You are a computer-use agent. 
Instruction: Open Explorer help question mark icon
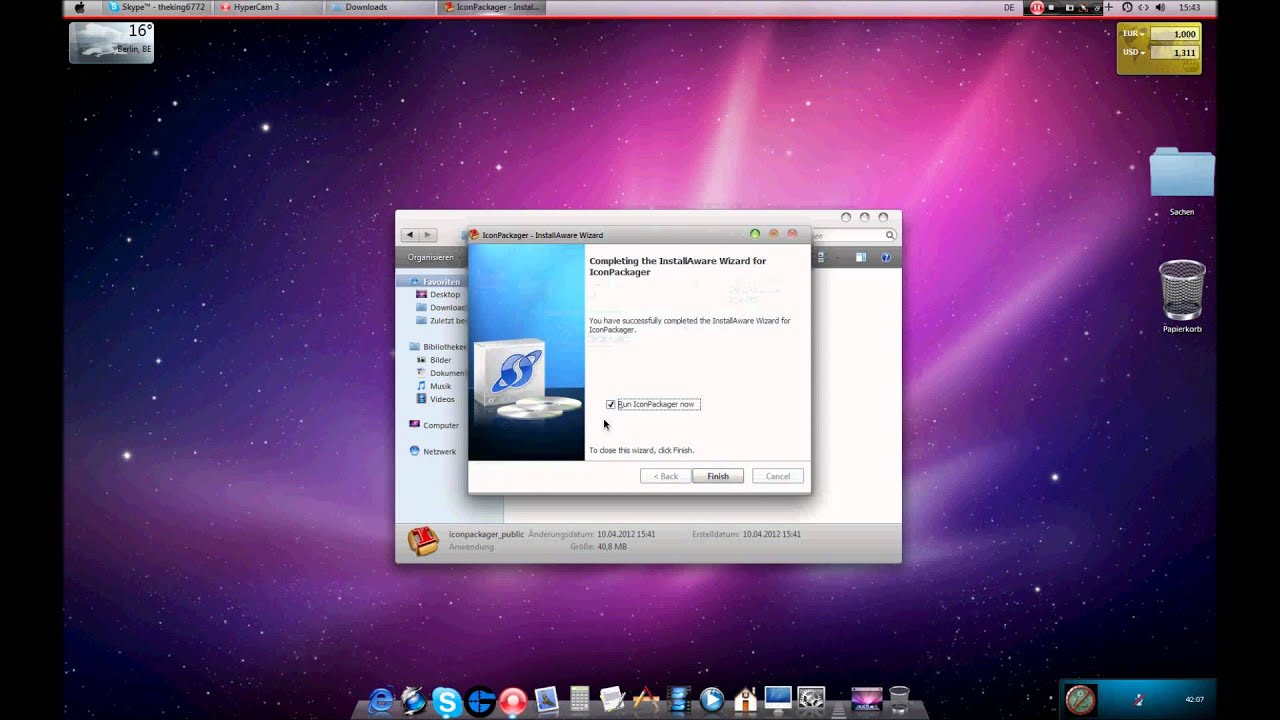tap(885, 258)
